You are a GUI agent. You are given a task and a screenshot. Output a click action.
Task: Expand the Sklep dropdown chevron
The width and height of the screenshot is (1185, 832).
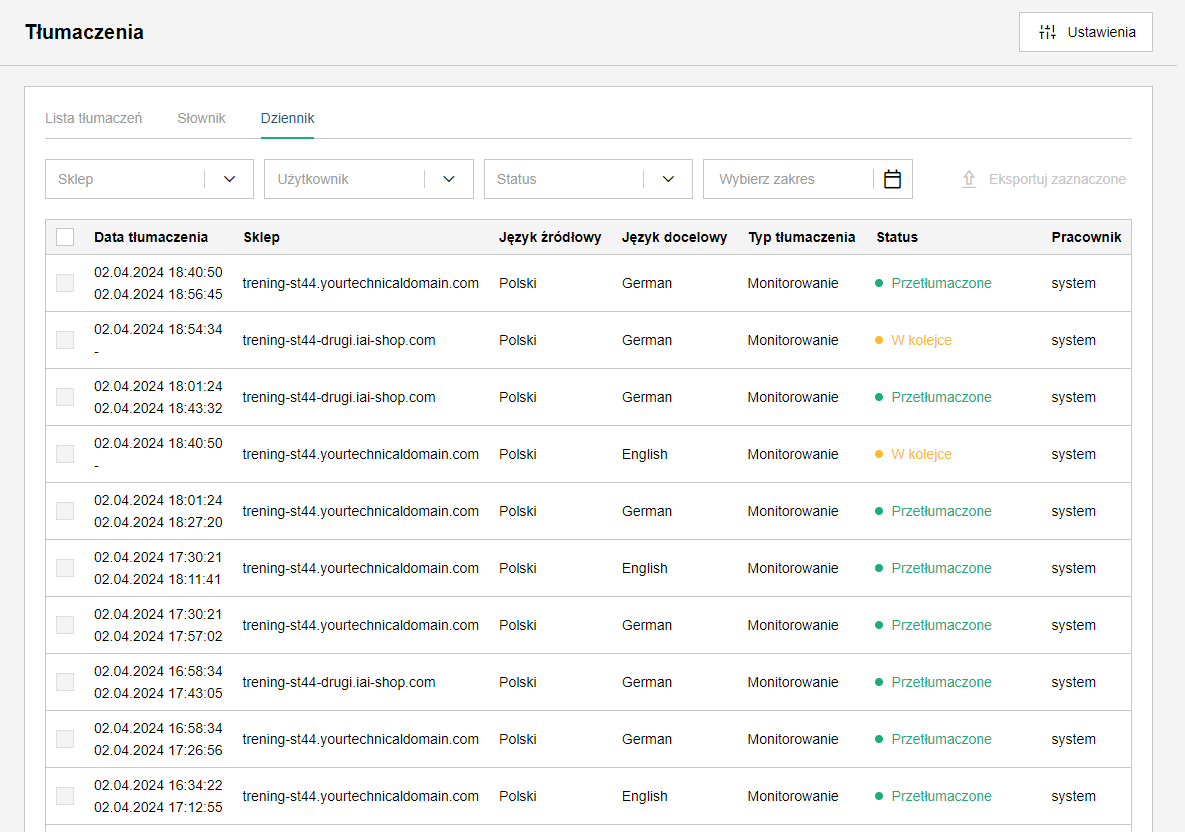pos(229,179)
